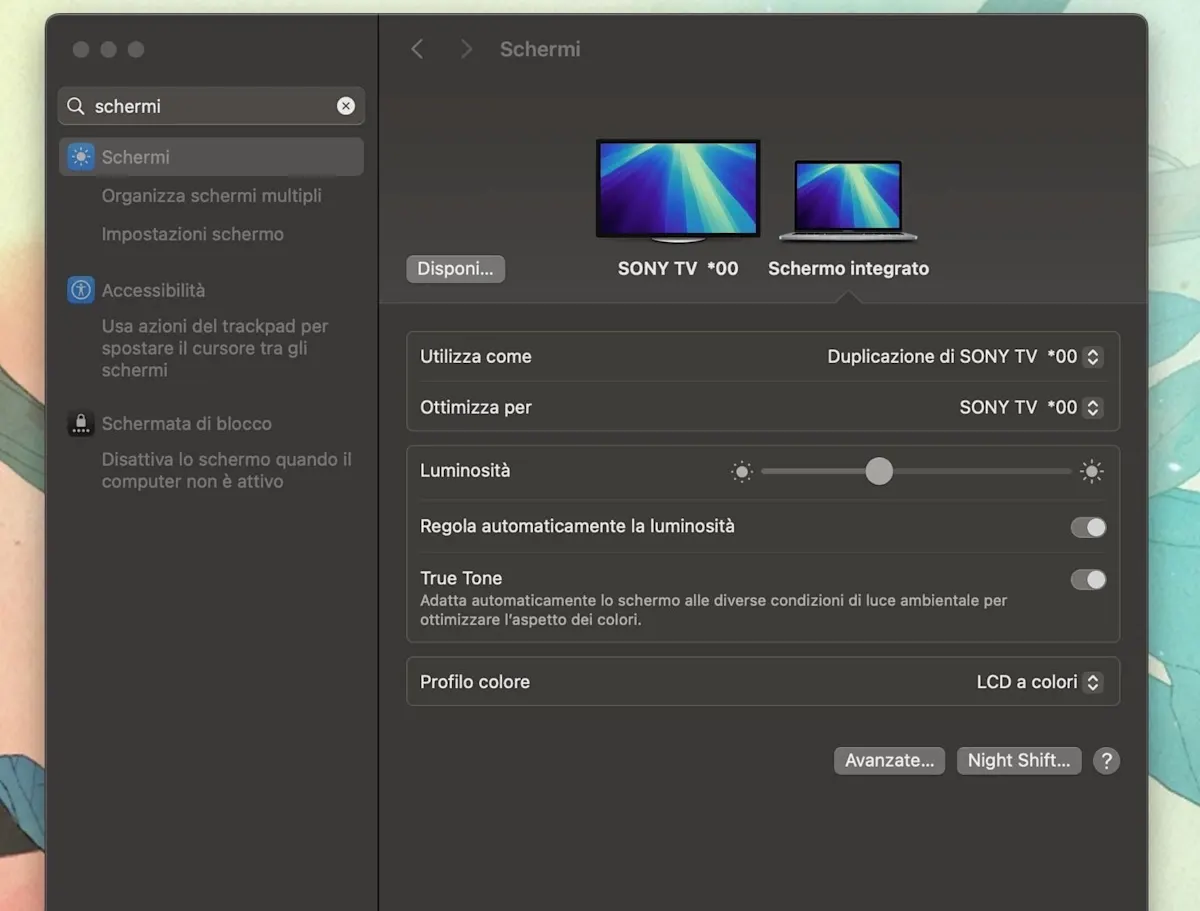Click the Schermata di blocco lock icon
Image resolution: width=1200 pixels, height=911 pixels.
pyautogui.click(x=80, y=423)
